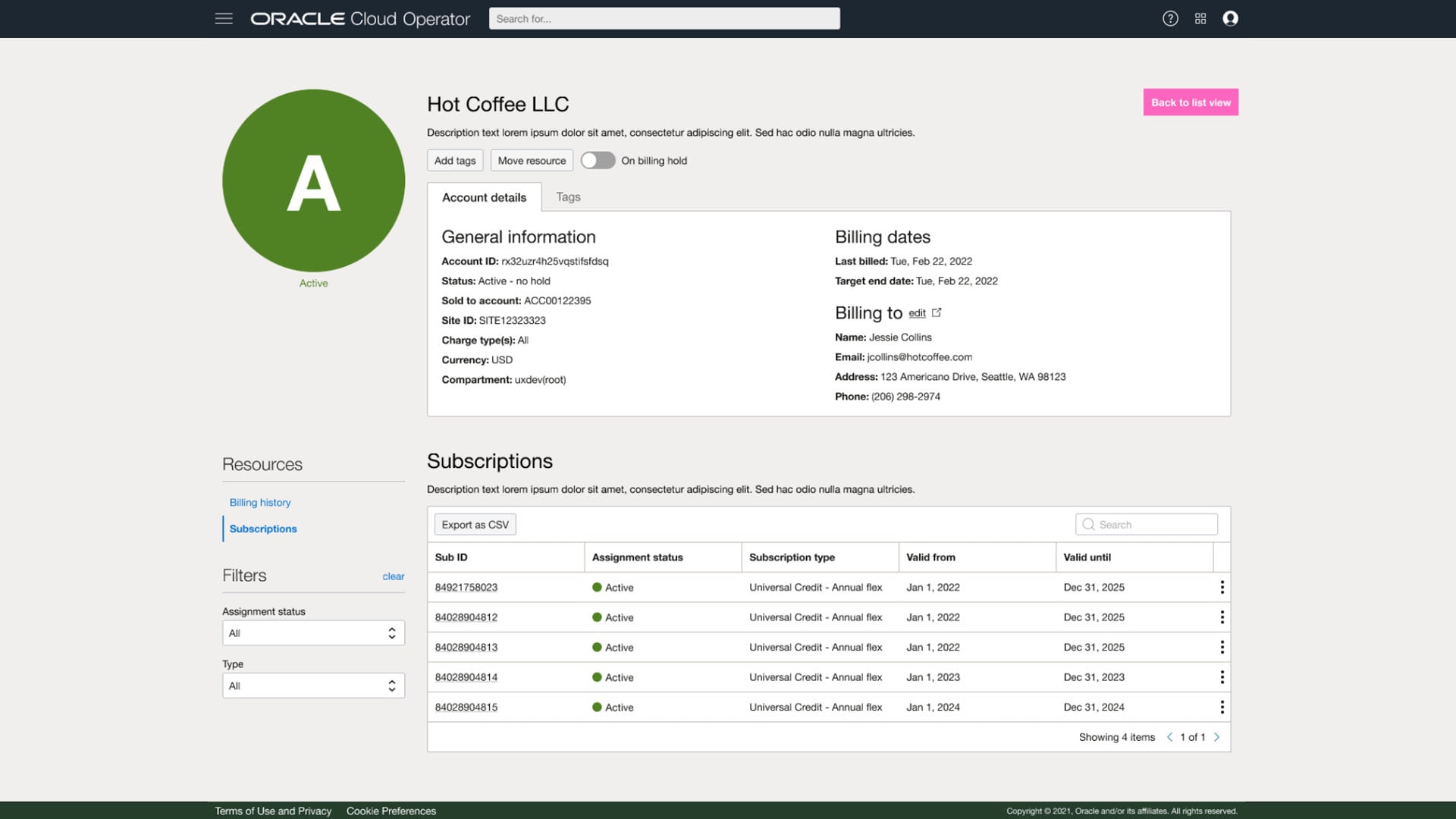Click the user profile avatar icon
This screenshot has height=819, width=1456.
(x=1230, y=18)
